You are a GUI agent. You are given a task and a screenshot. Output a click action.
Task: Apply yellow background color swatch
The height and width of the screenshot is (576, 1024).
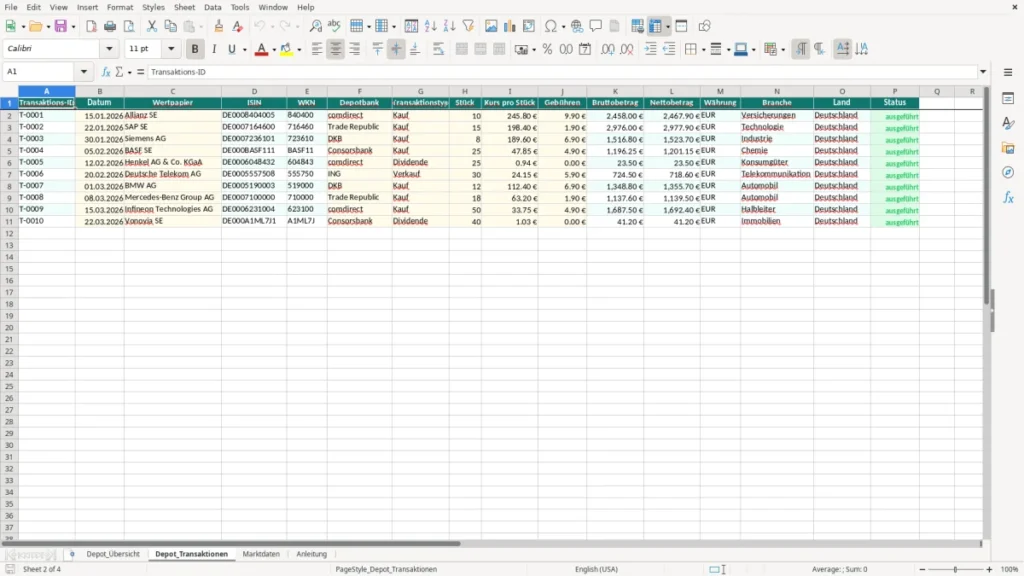tap(286, 49)
